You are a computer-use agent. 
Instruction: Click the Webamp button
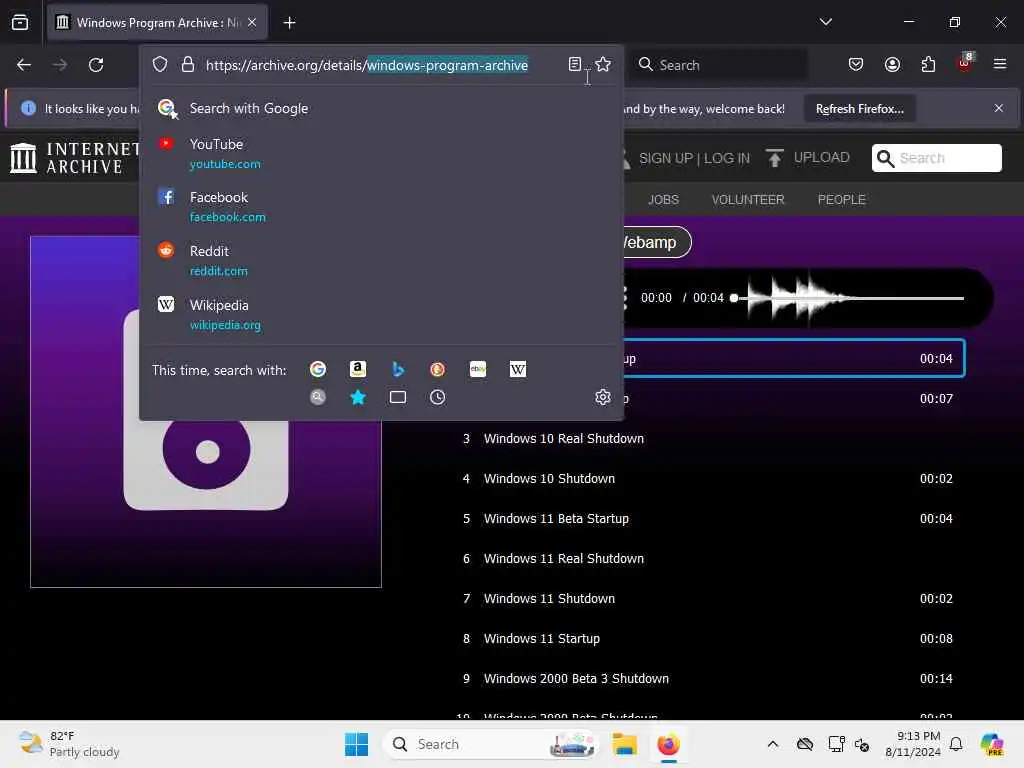pos(655,242)
